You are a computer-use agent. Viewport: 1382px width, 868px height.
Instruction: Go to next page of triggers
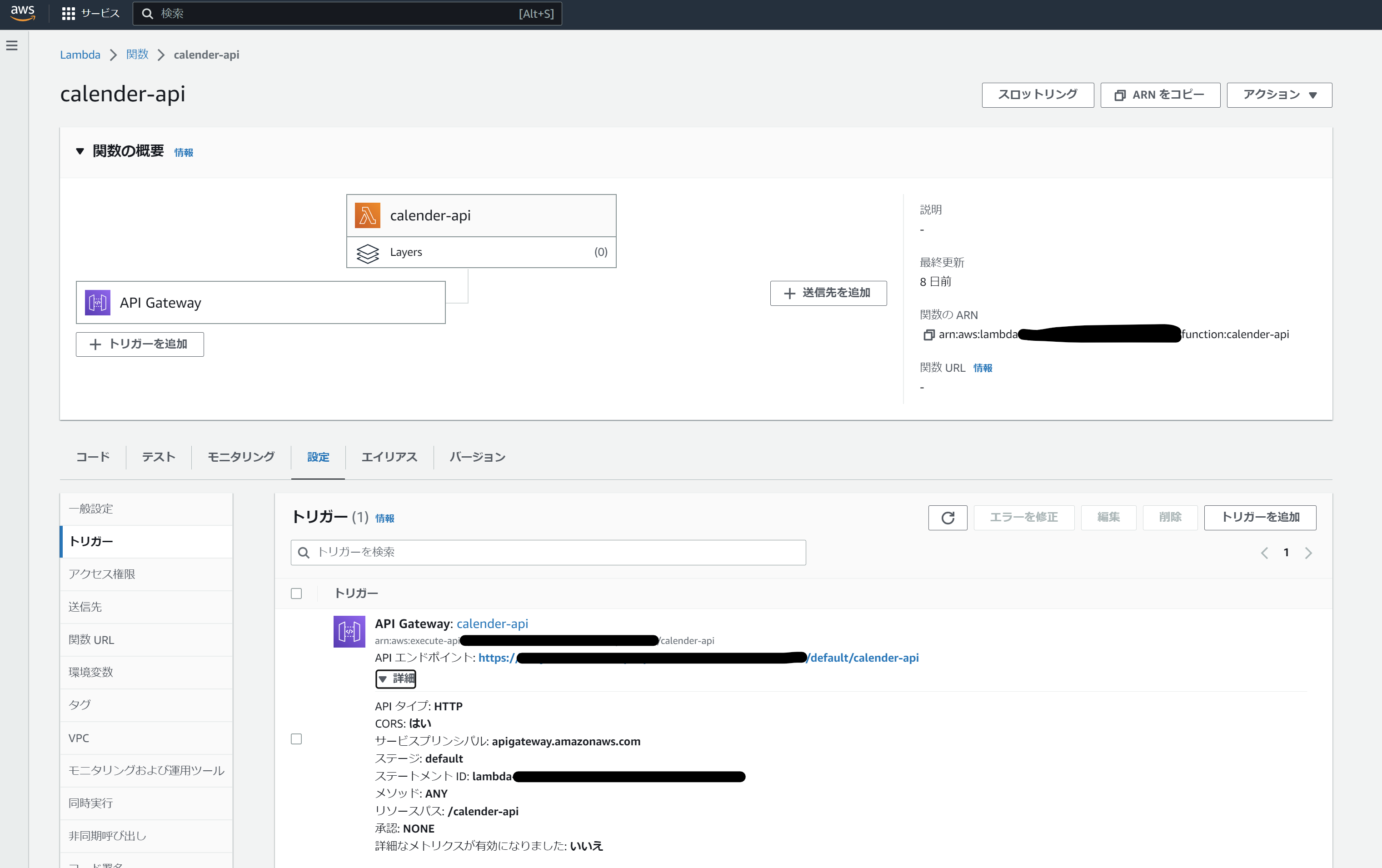(x=1308, y=553)
